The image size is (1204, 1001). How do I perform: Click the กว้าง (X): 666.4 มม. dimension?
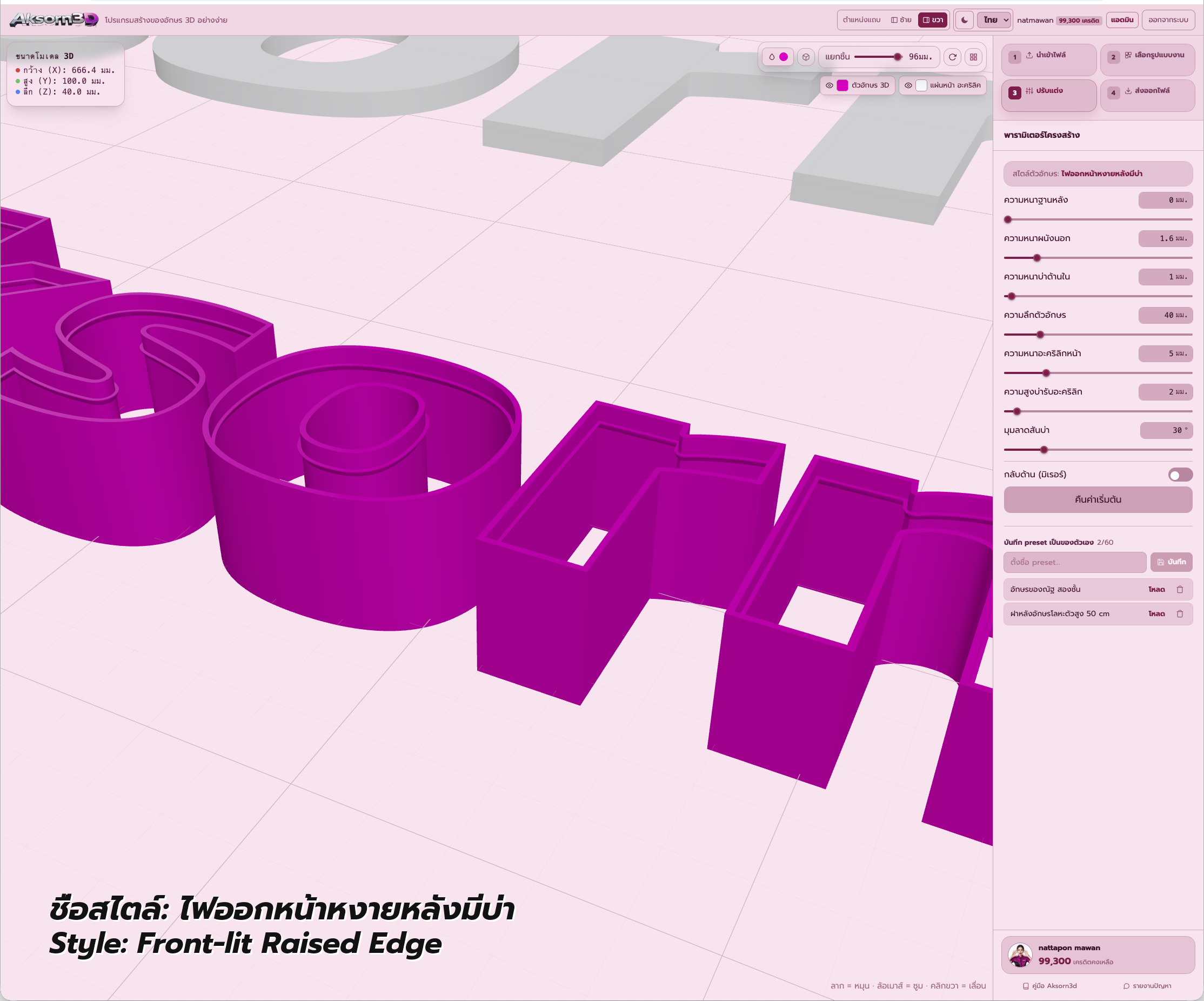point(65,70)
